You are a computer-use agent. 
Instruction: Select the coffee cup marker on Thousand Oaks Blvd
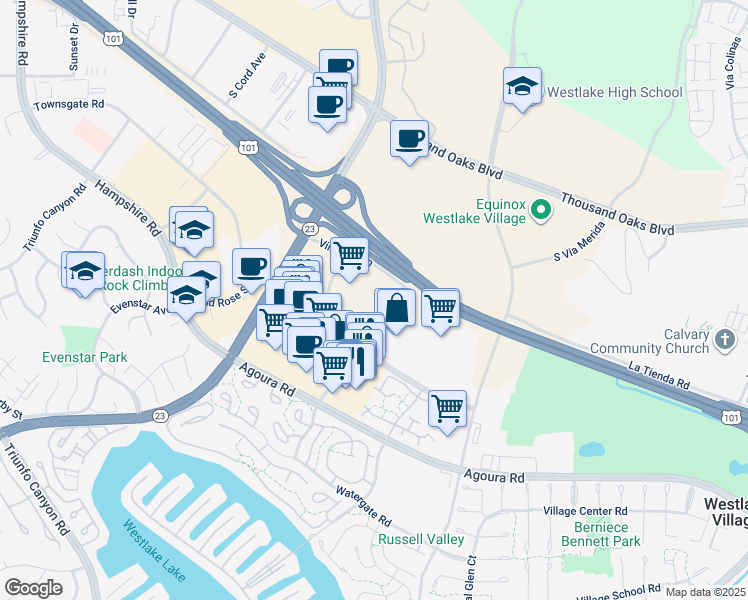tap(409, 143)
